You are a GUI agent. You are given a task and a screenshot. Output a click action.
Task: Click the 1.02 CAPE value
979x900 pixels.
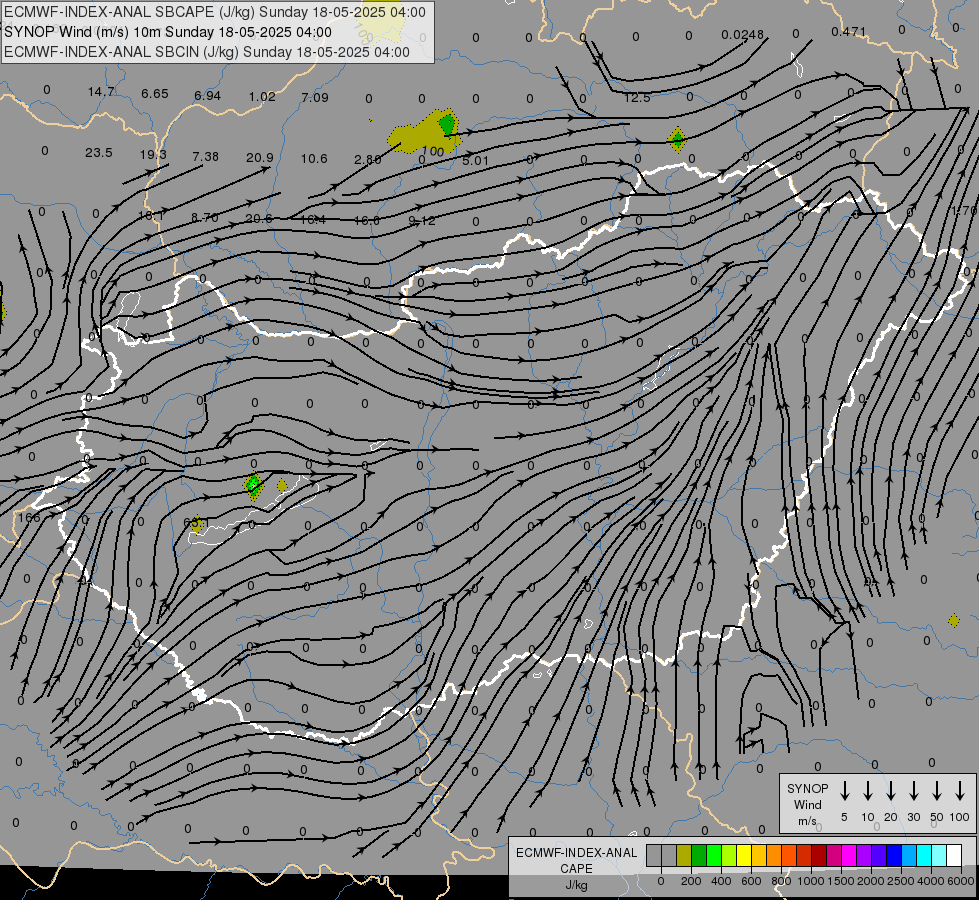tap(262, 97)
